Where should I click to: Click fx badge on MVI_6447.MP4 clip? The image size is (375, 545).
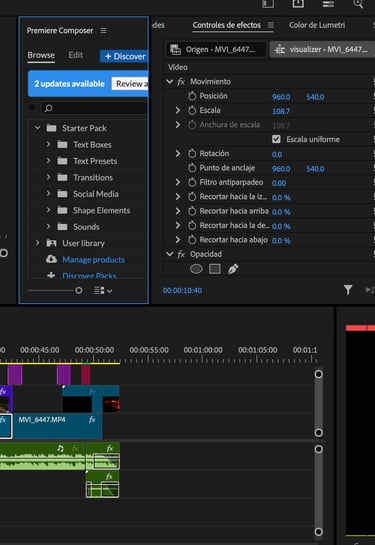point(92,420)
